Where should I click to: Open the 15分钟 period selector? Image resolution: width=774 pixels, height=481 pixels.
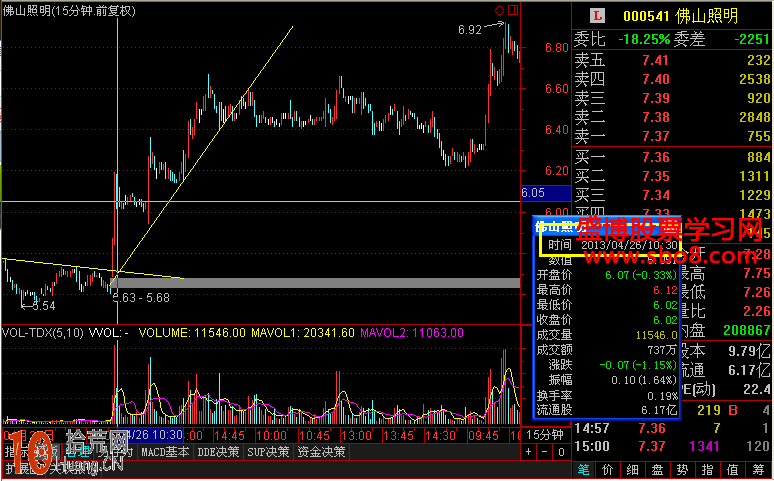[x=545, y=435]
